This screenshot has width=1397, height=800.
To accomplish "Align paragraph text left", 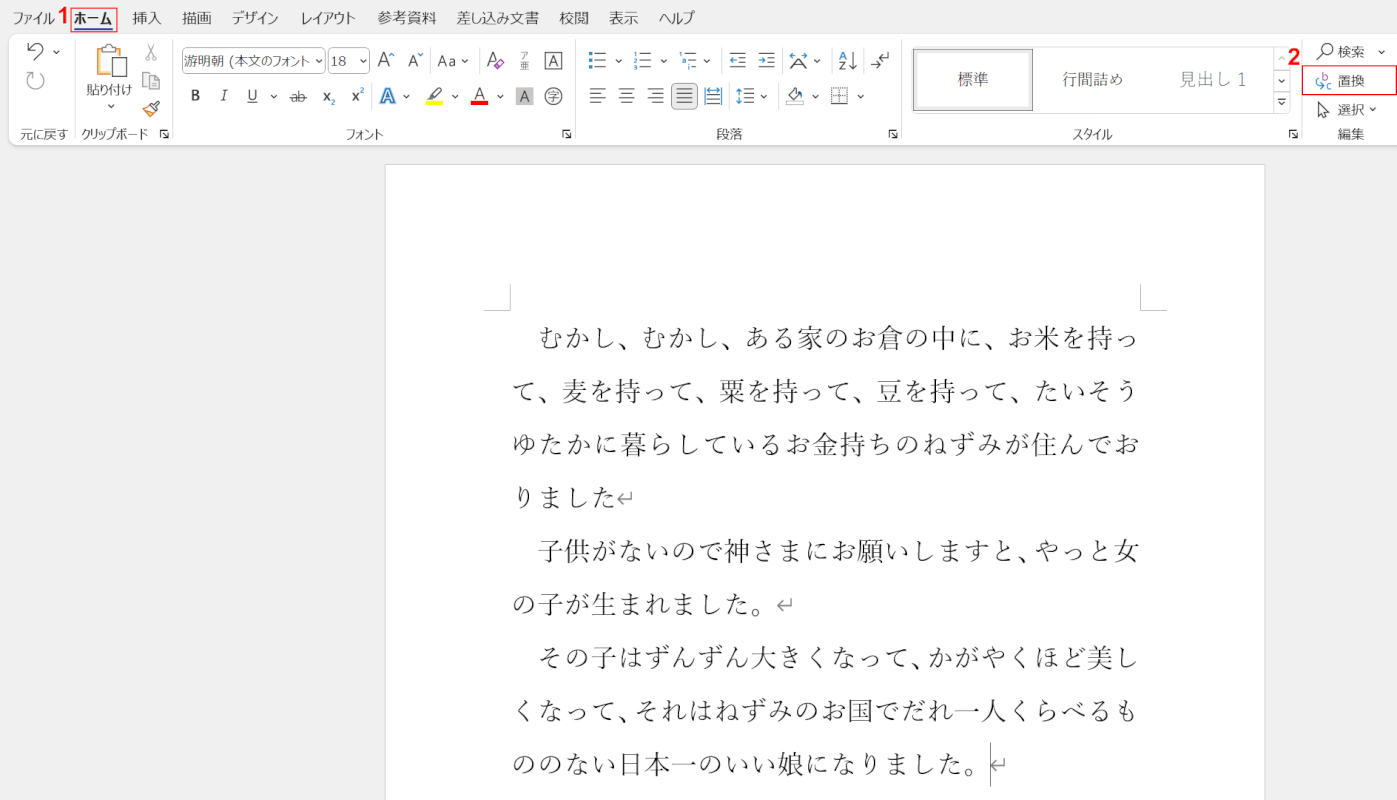I will pos(597,96).
